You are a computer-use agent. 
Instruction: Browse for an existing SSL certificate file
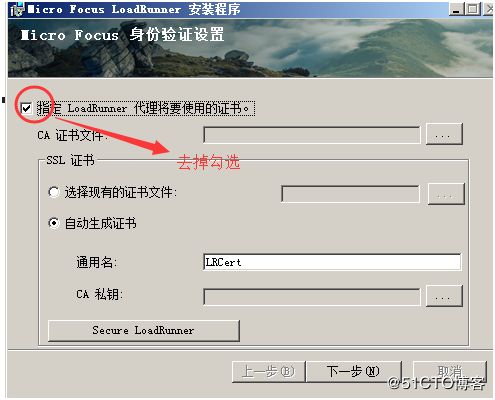(x=446, y=194)
